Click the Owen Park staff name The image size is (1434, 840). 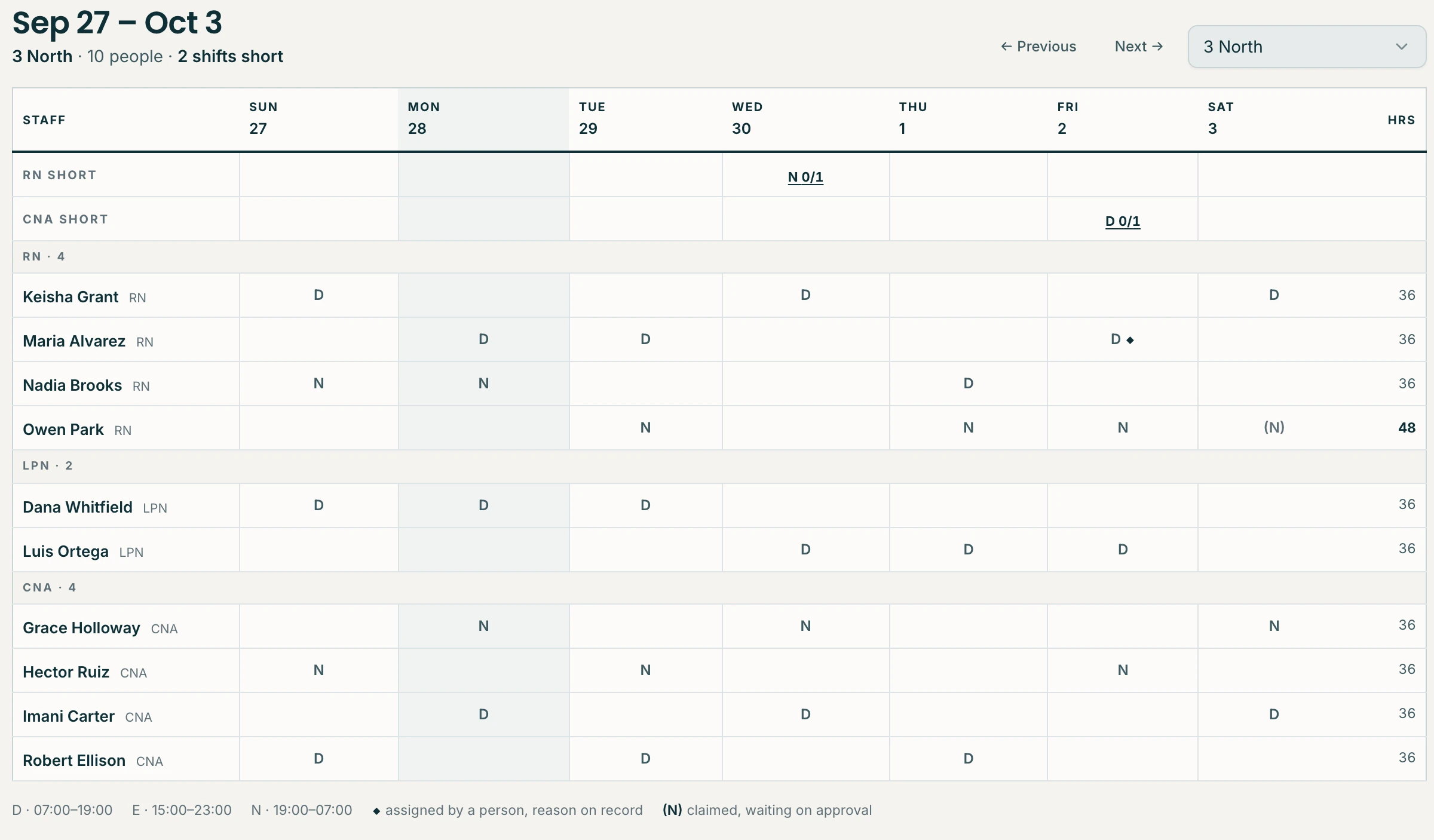(x=63, y=430)
